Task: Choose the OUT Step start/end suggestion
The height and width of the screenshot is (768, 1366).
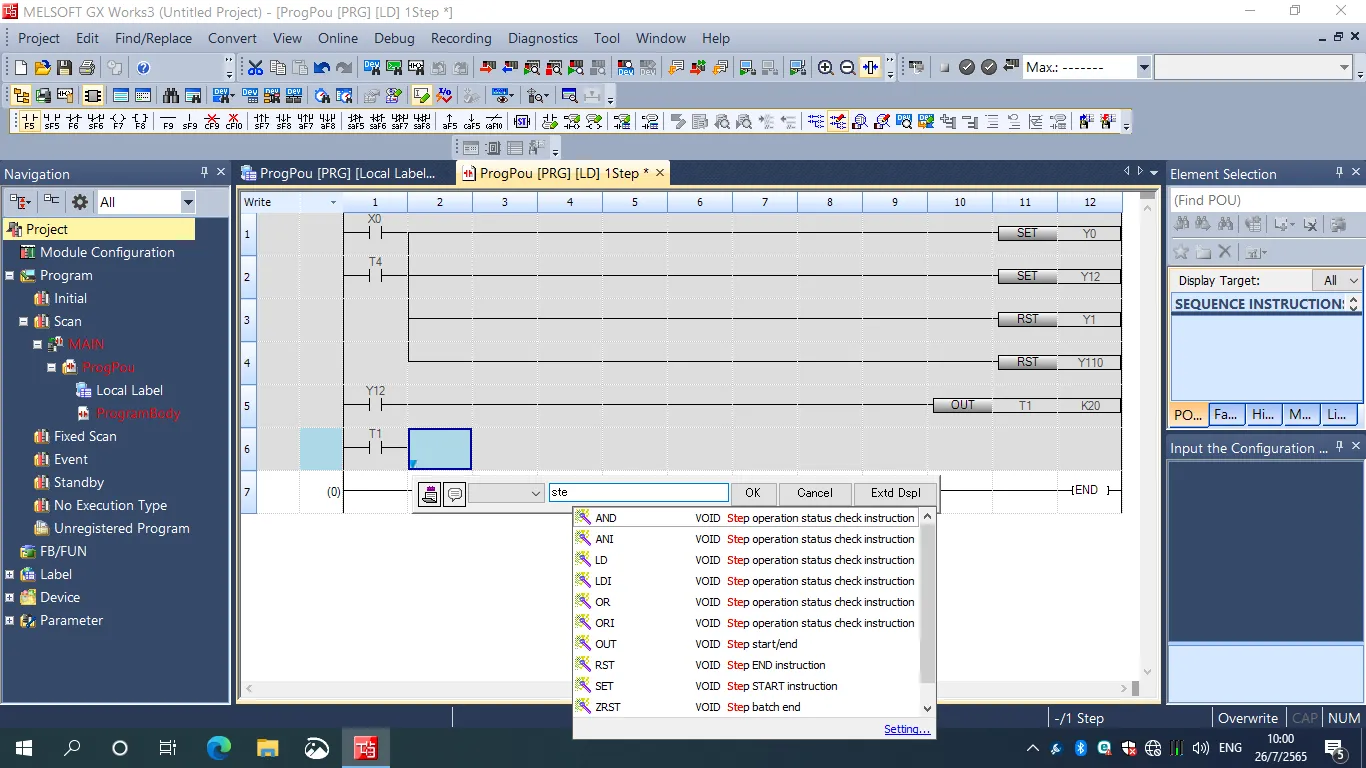Action: [x=746, y=644]
